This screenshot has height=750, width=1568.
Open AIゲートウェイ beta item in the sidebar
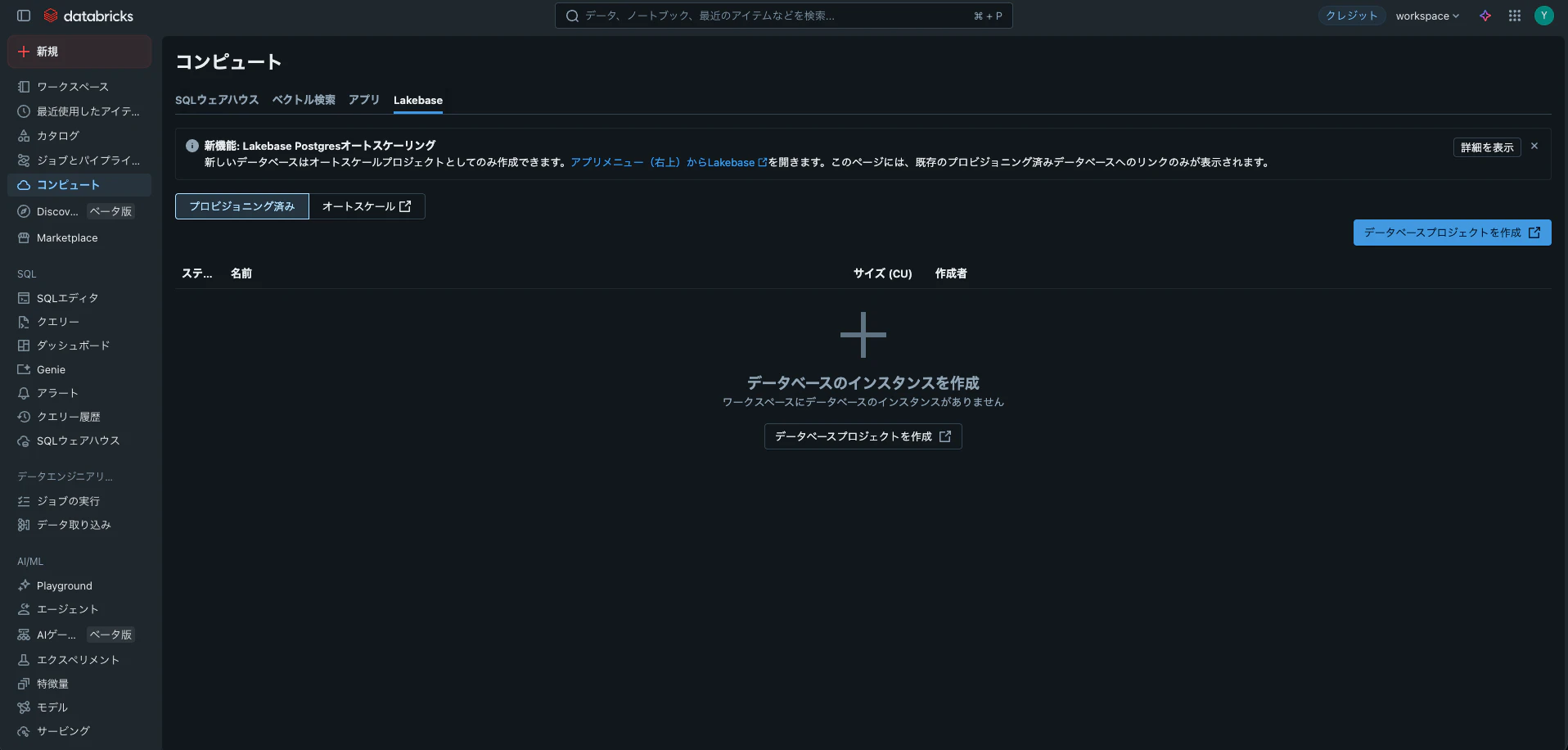(79, 635)
